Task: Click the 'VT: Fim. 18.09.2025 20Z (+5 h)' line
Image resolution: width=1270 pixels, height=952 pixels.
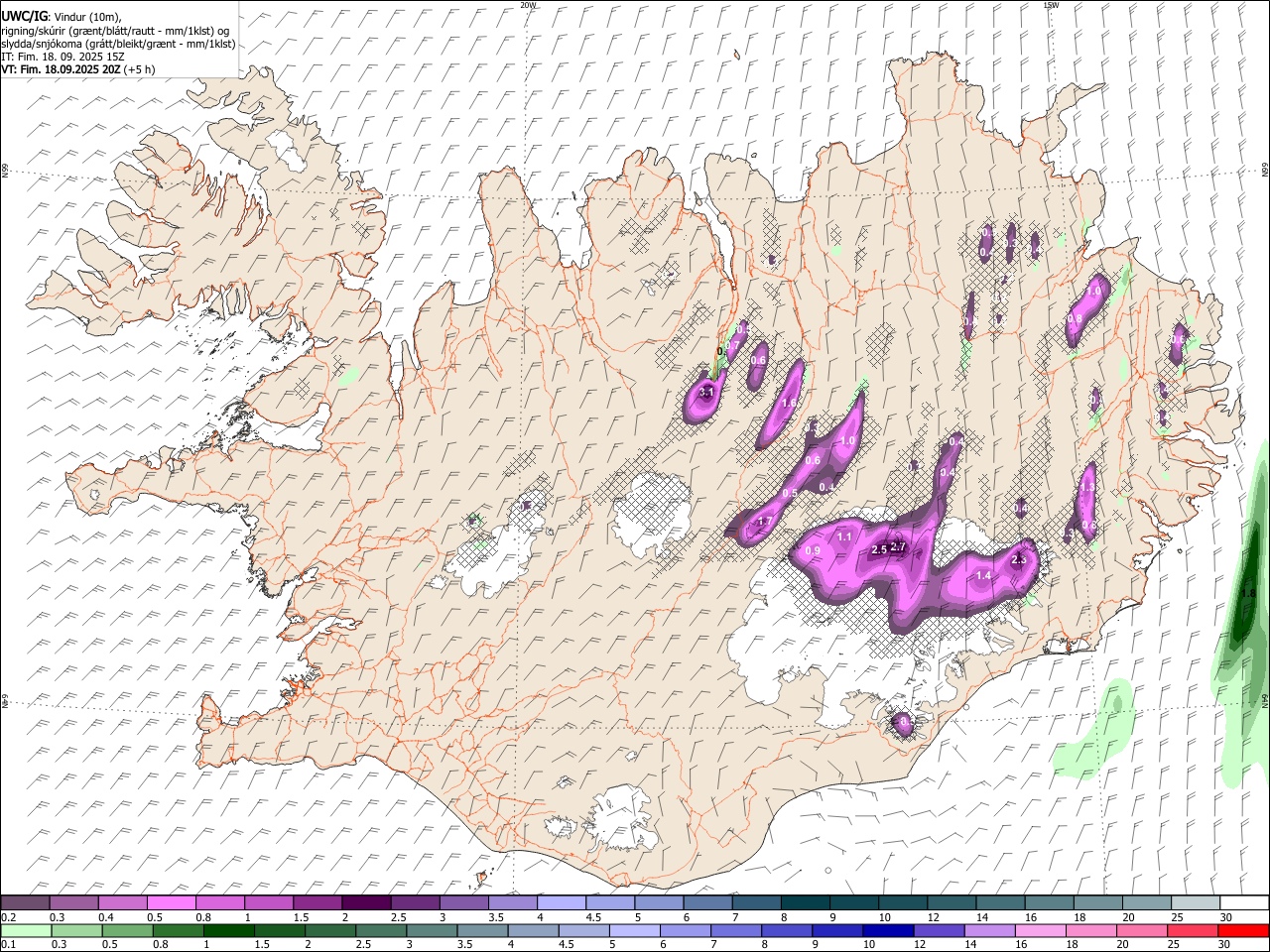Action: (78, 69)
